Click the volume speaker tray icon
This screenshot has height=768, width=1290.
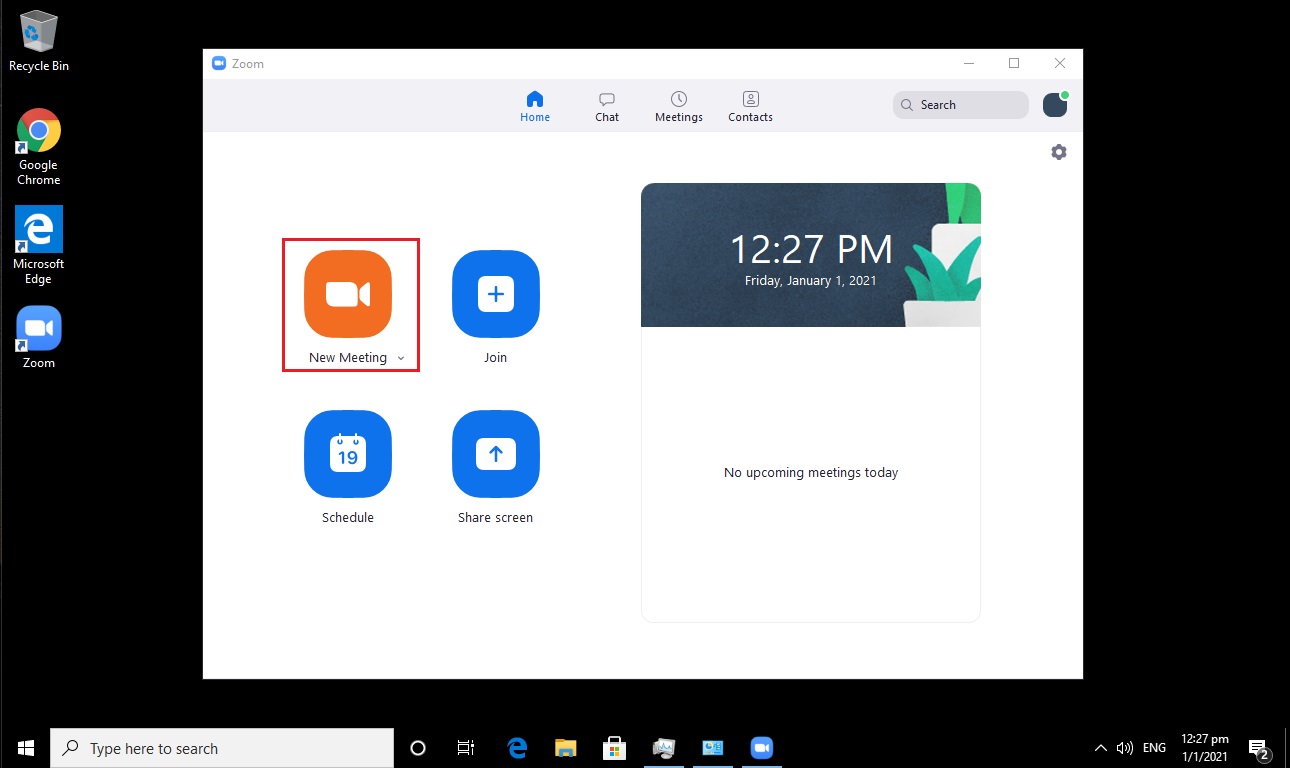coord(1125,748)
